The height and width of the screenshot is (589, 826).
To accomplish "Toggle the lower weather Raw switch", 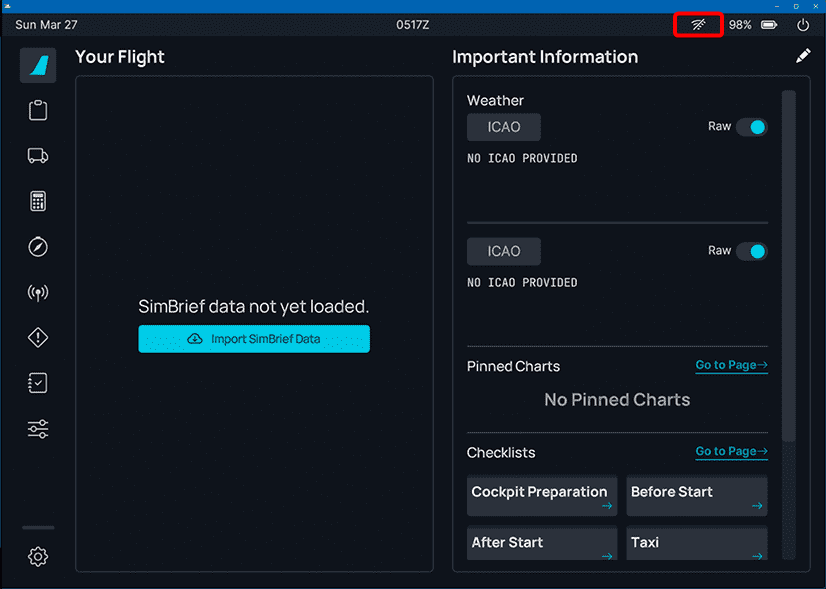I will point(751,251).
